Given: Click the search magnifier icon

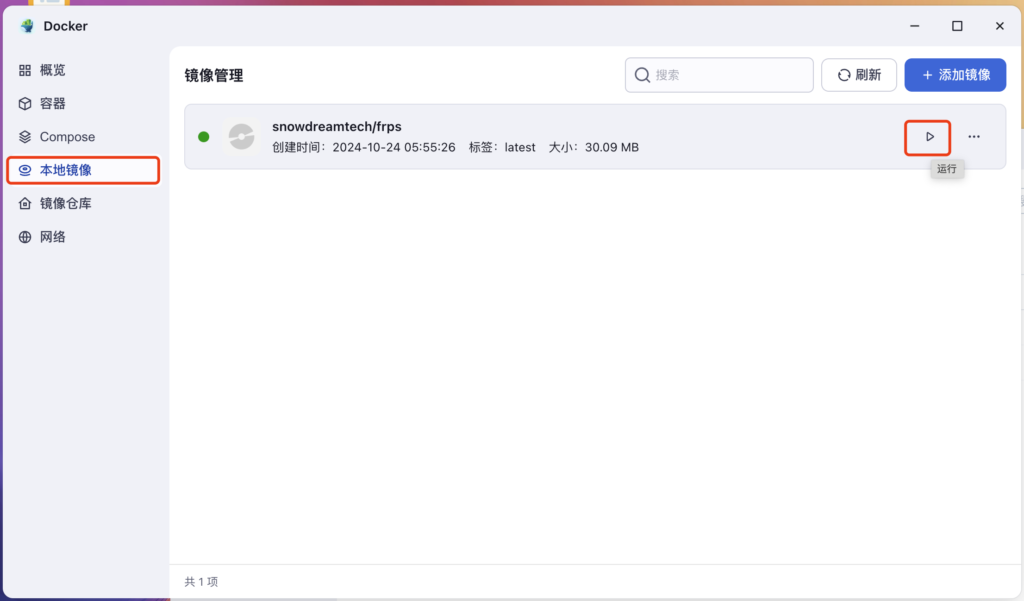Looking at the screenshot, I should [642, 75].
